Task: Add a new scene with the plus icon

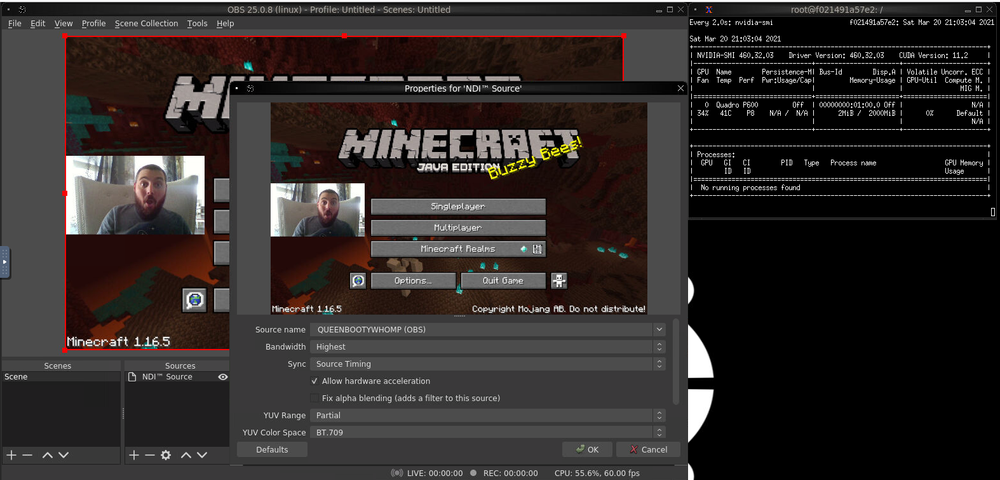Action: pos(11,455)
